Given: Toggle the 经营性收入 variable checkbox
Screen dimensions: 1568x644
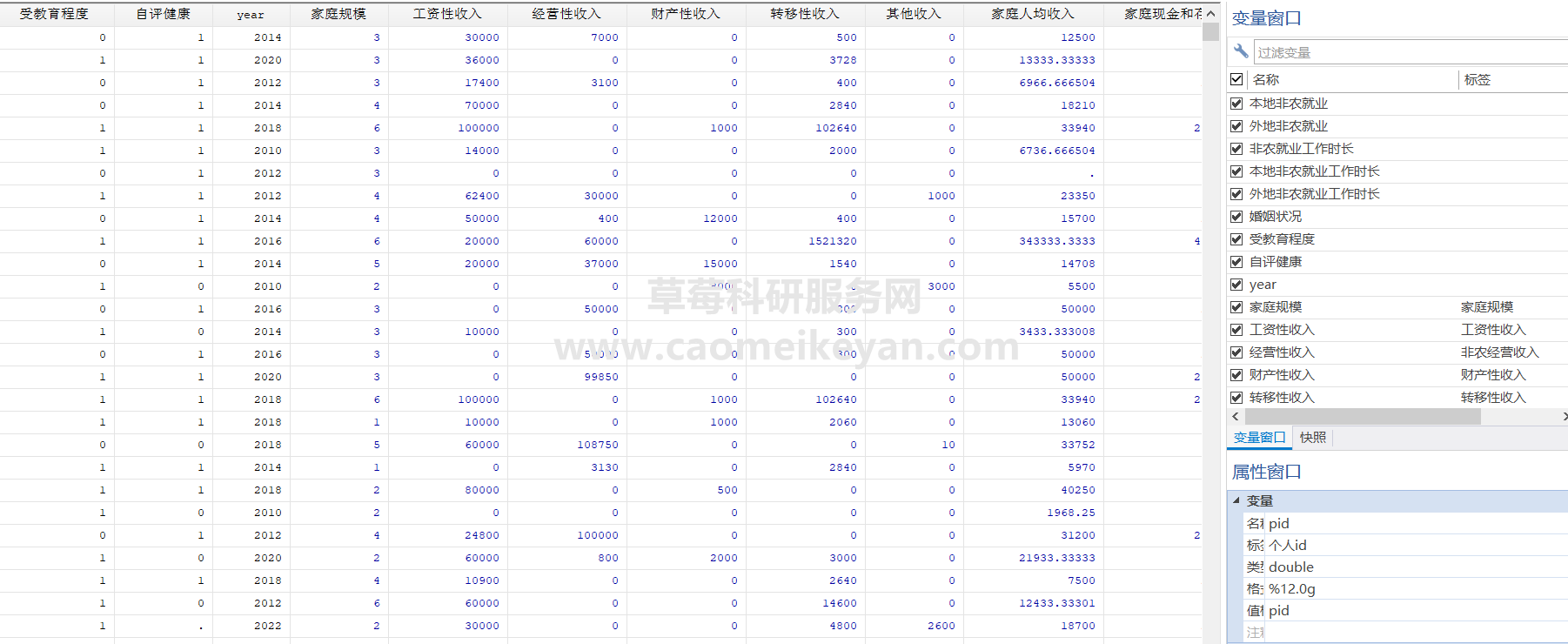Looking at the screenshot, I should [x=1236, y=352].
